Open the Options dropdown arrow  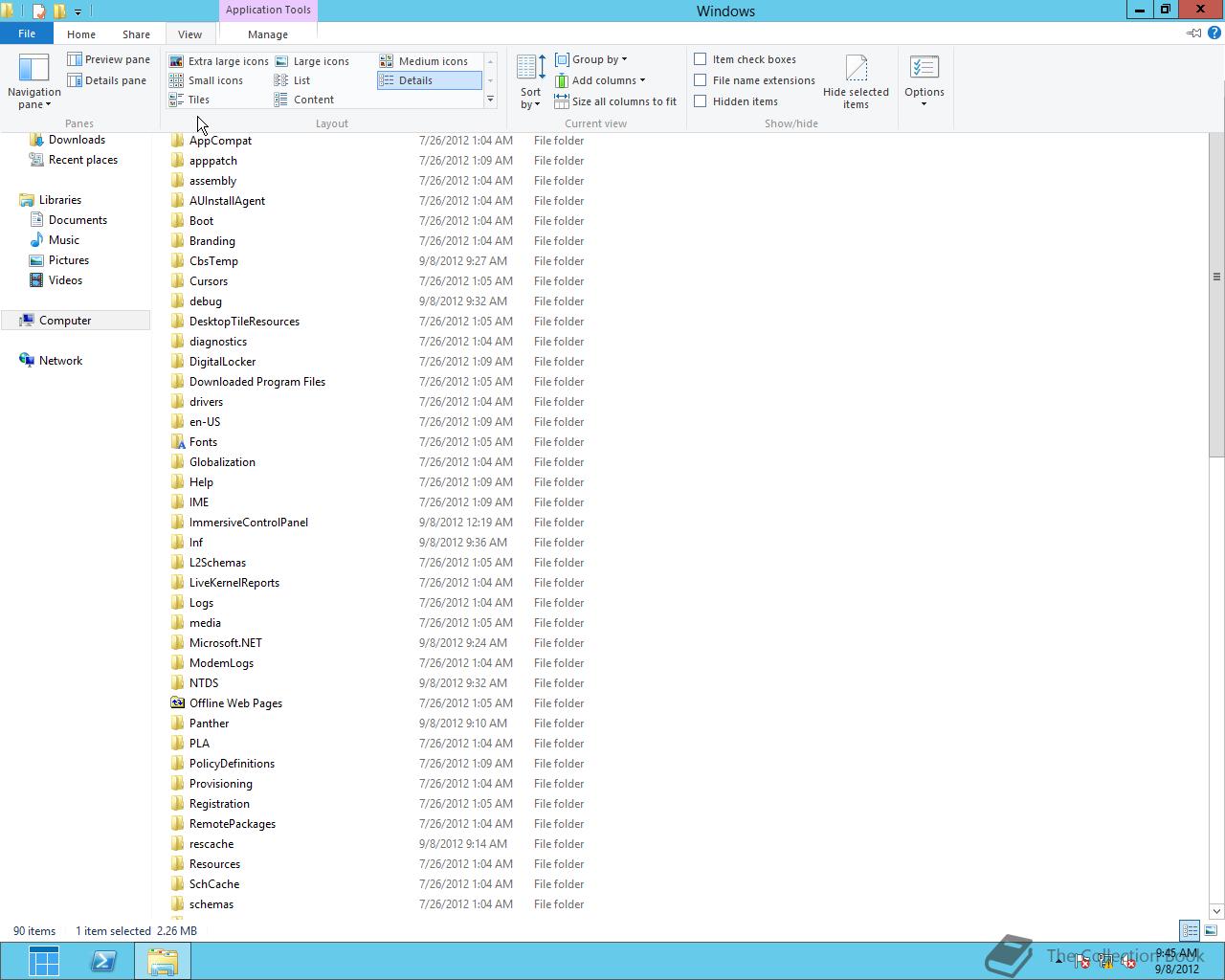[x=924, y=104]
